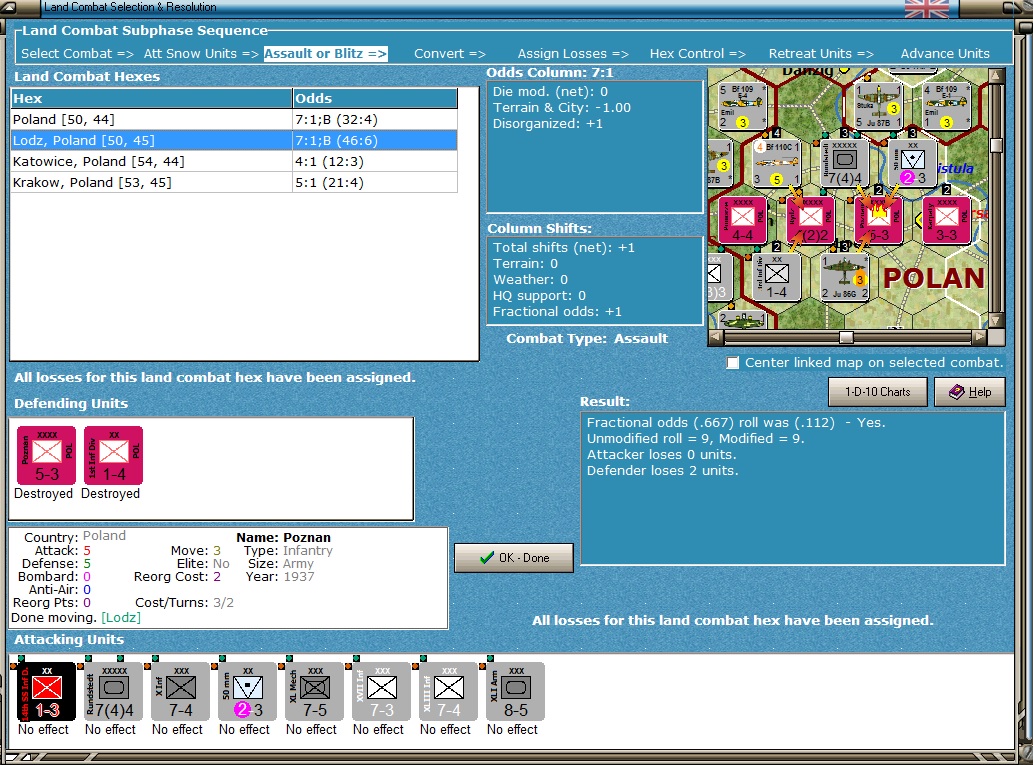Go to Select Combat subphase
Viewport: 1033px width, 765px height.
pyautogui.click(x=77, y=54)
